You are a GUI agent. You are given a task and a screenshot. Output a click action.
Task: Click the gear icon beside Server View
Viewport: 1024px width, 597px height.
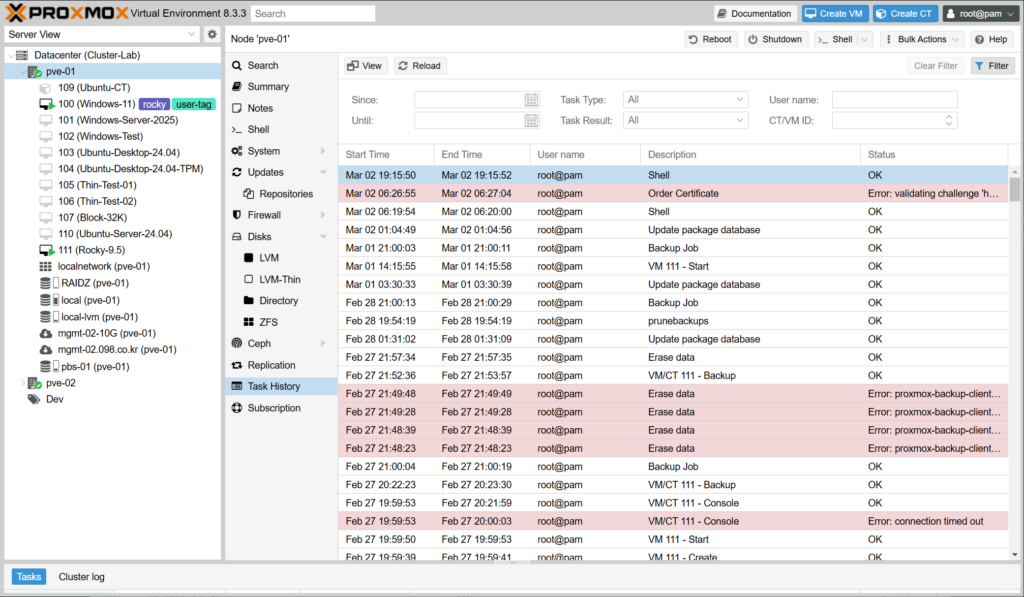pos(212,35)
